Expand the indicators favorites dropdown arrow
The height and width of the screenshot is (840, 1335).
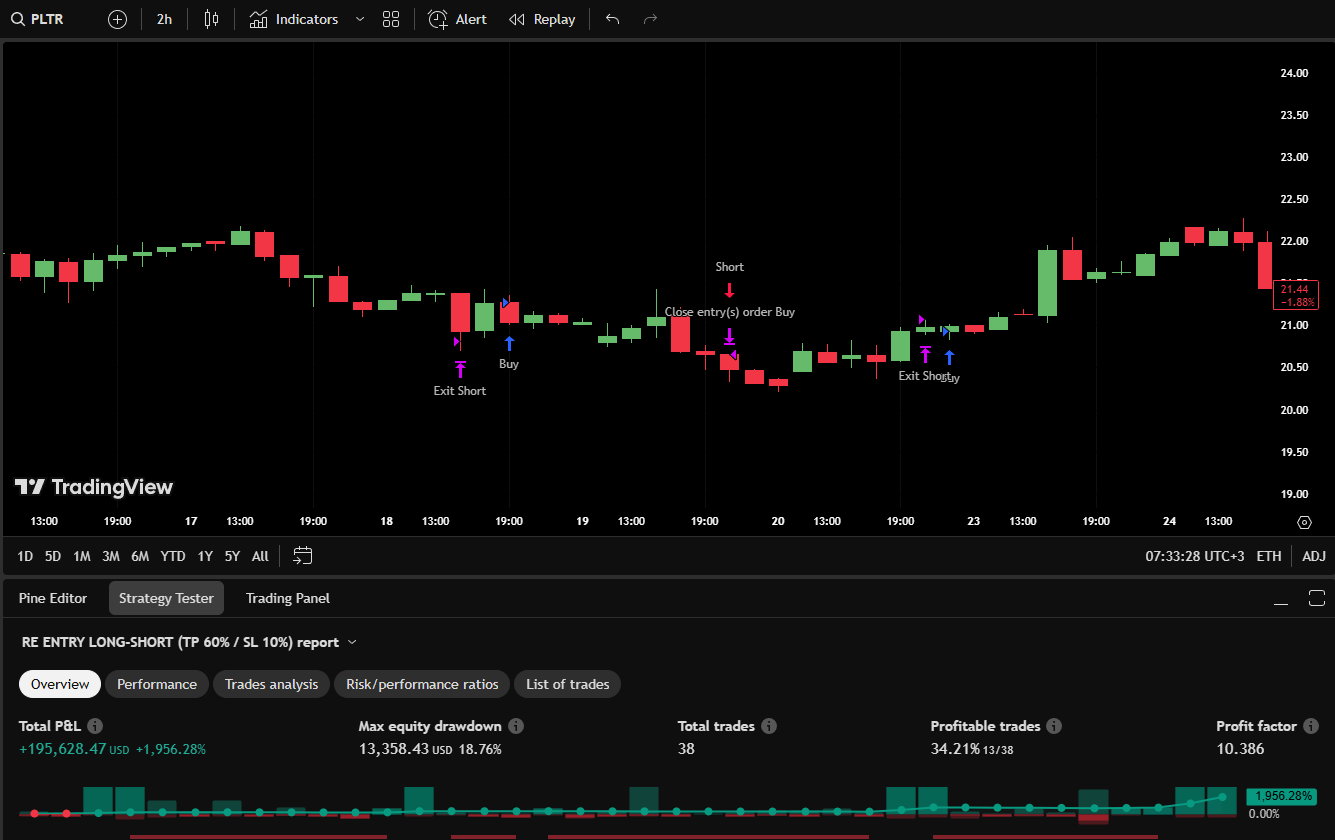[x=360, y=19]
